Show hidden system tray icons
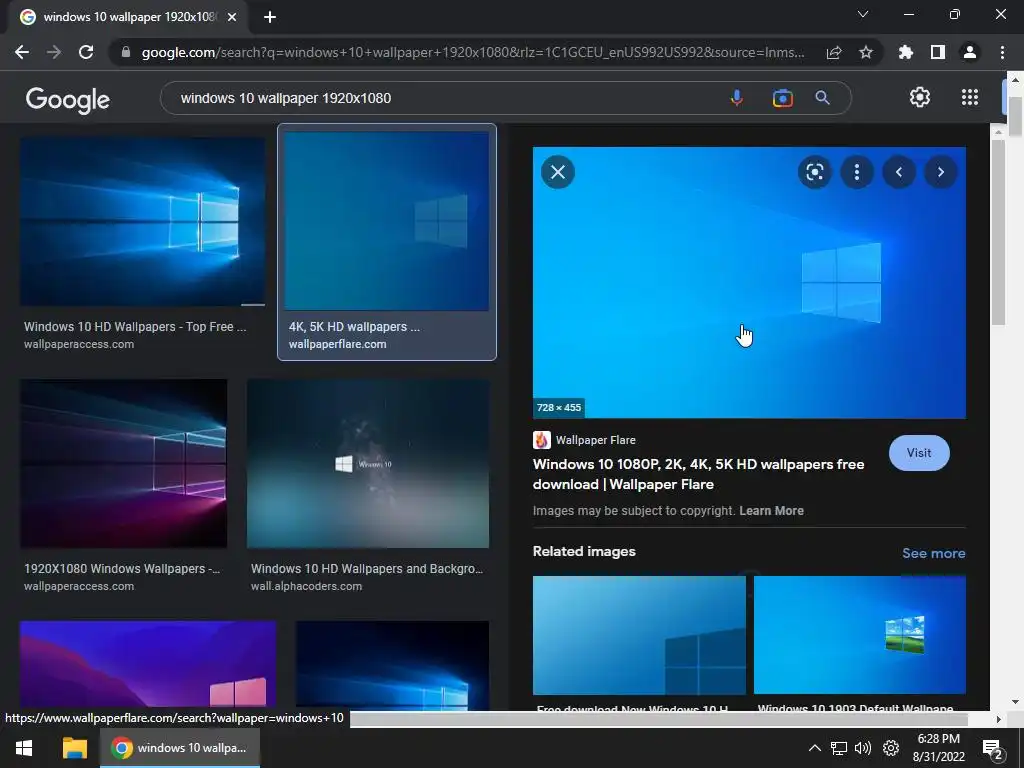Screen dimensions: 1024x768 tap(814, 748)
